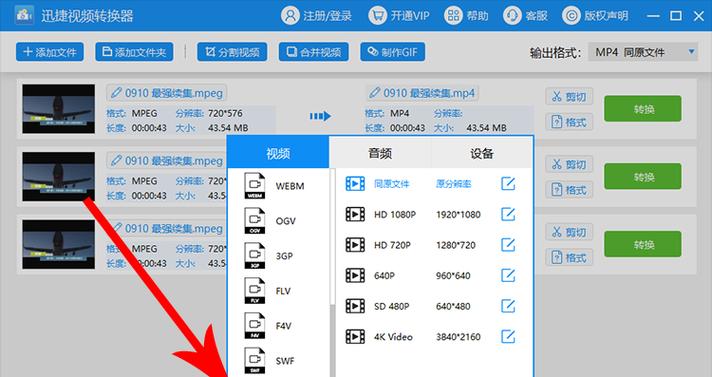Select the OGV format icon

click(255, 221)
